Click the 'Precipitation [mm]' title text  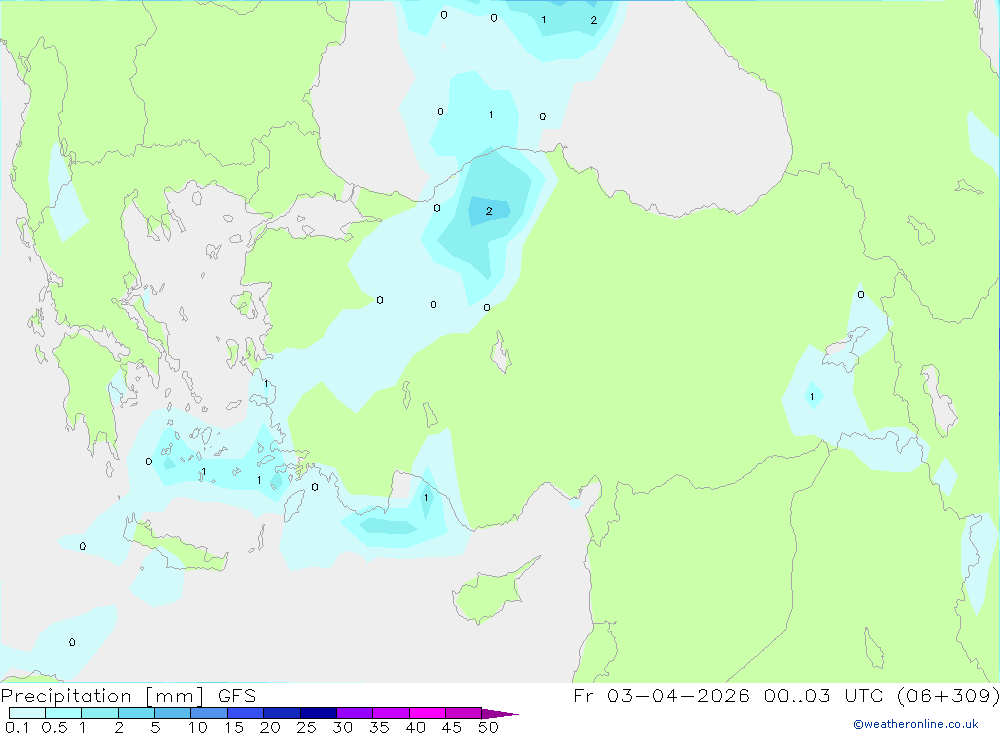pyautogui.click(x=102, y=695)
